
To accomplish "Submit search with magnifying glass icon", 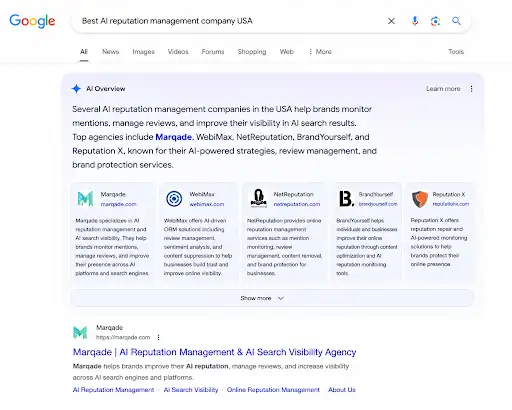I will click(456, 21).
